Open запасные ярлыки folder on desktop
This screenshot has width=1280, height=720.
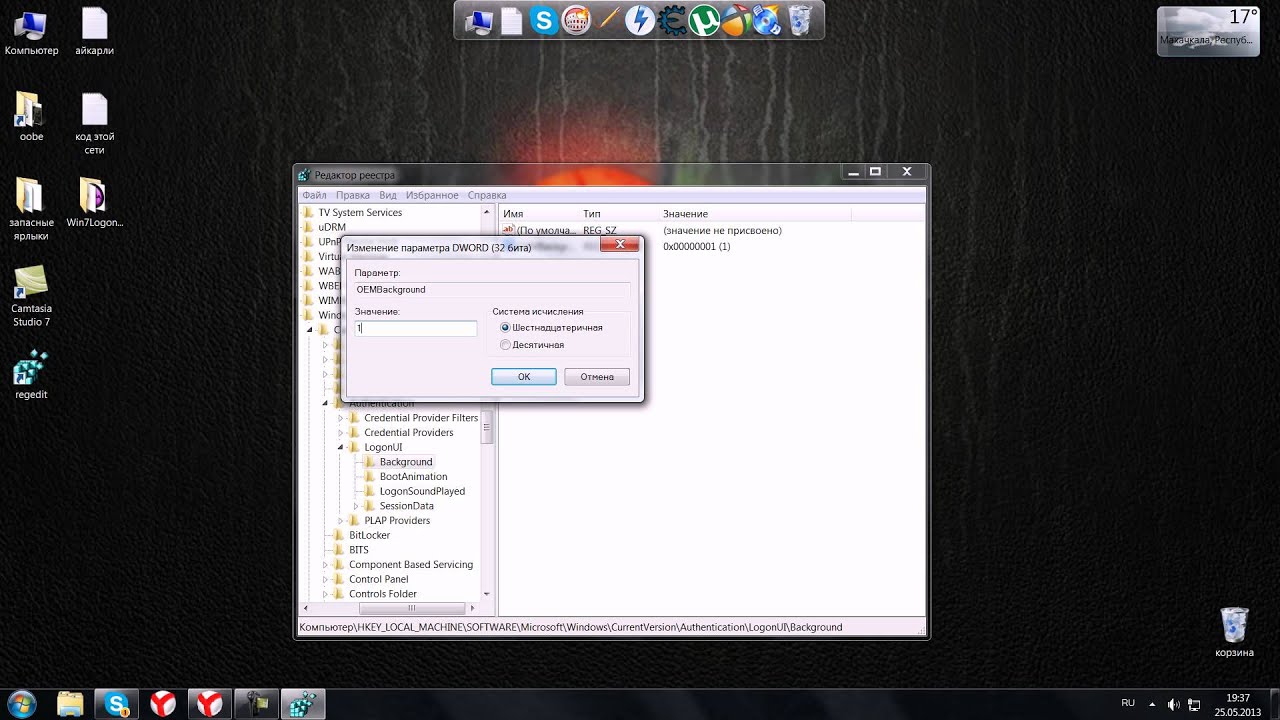tap(31, 210)
